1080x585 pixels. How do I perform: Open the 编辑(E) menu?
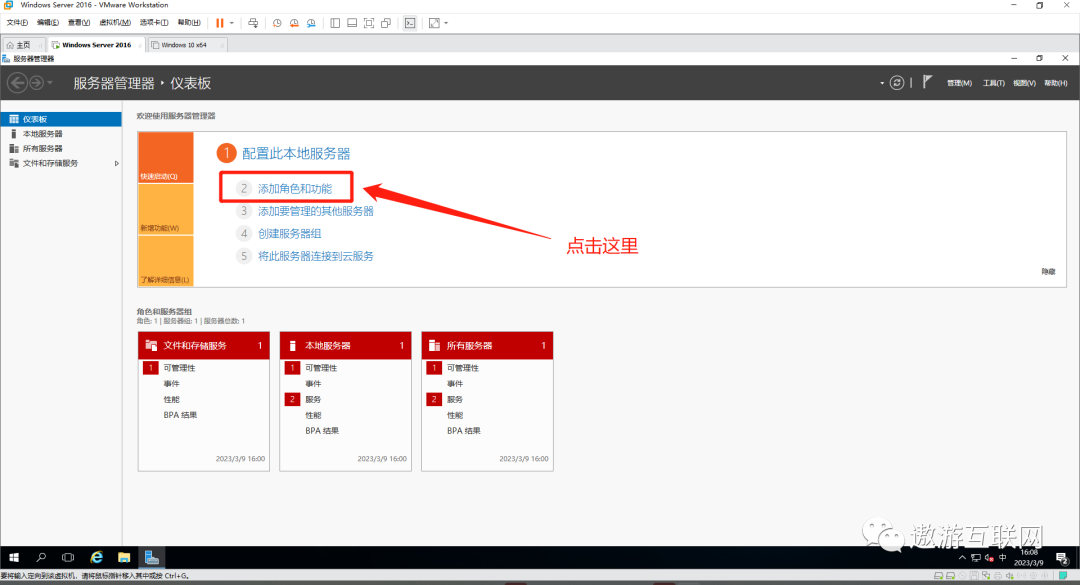tap(48, 23)
